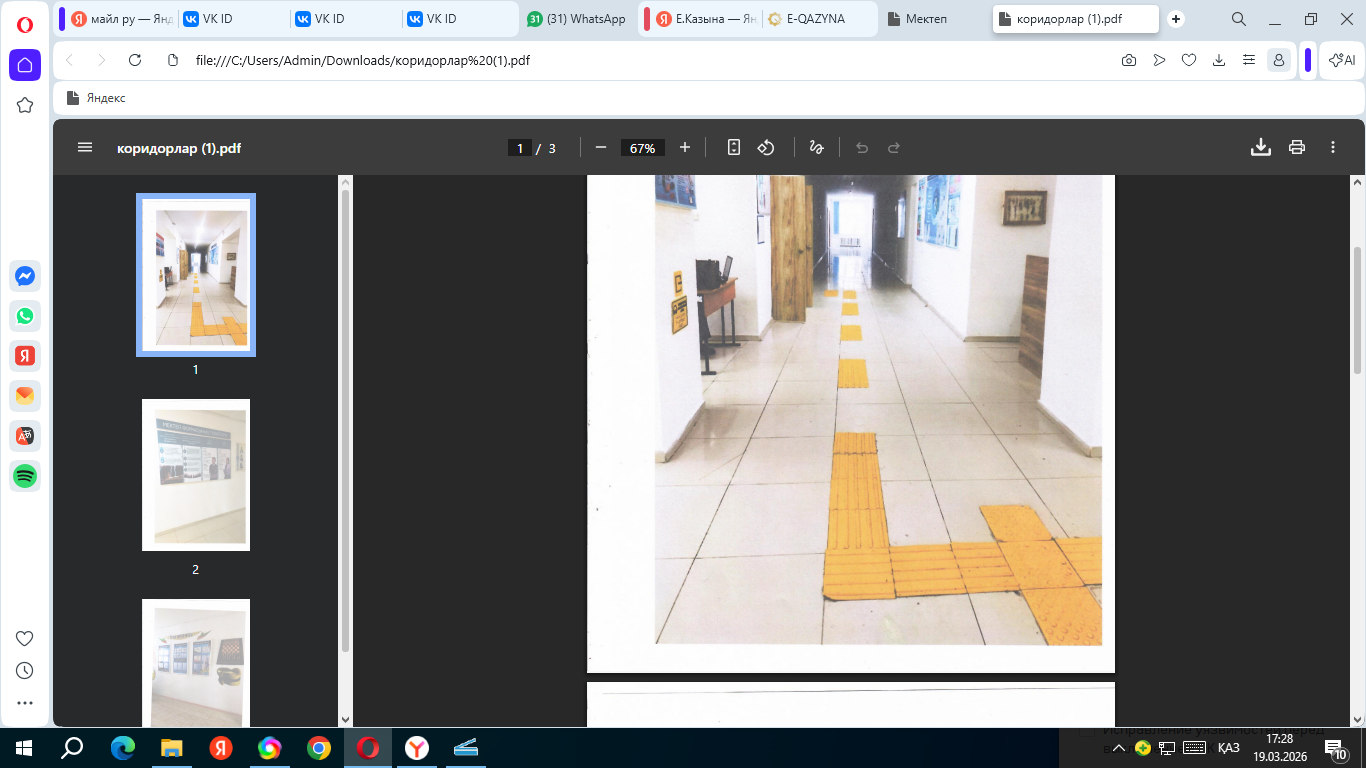Show hidden system tray icons
This screenshot has width=1366, height=768.
click(1119, 748)
